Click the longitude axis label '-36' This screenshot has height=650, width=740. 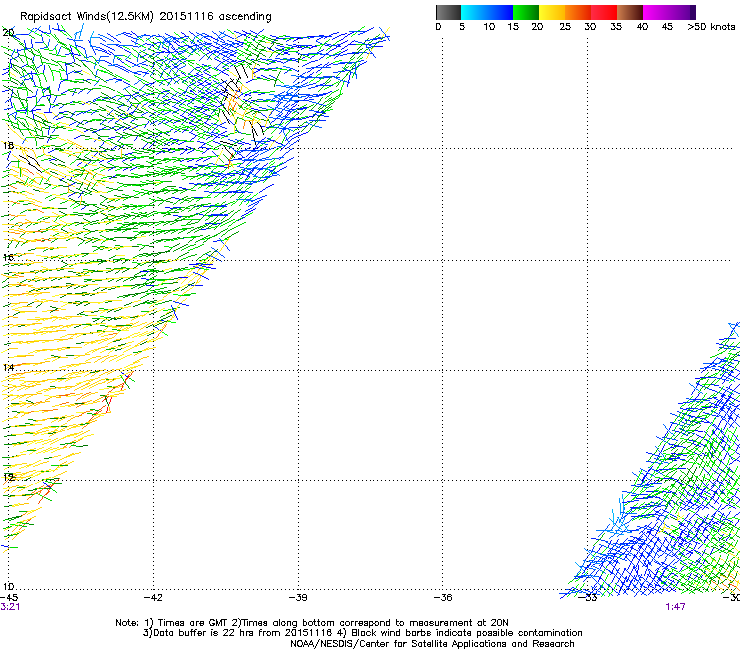pyautogui.click(x=443, y=598)
